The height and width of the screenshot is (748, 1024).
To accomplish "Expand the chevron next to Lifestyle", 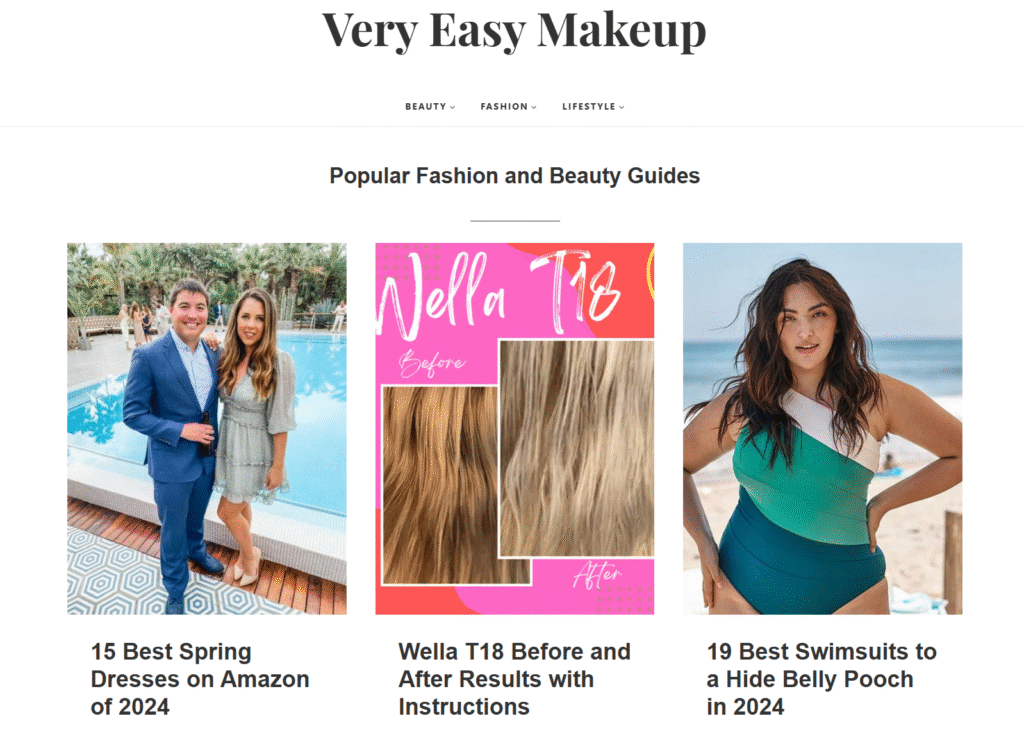I will [x=622, y=107].
